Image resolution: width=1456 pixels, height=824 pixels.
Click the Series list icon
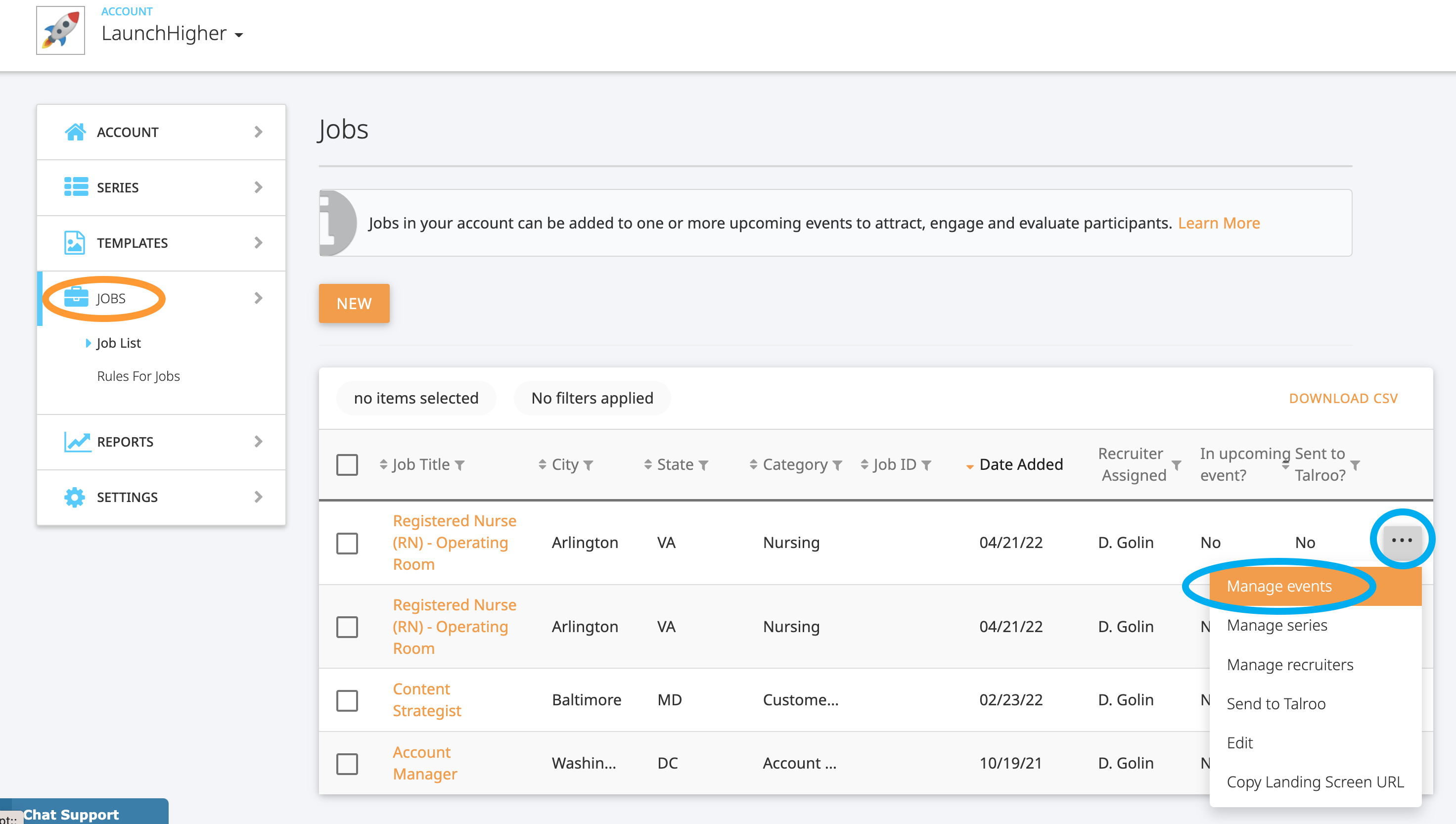[76, 187]
